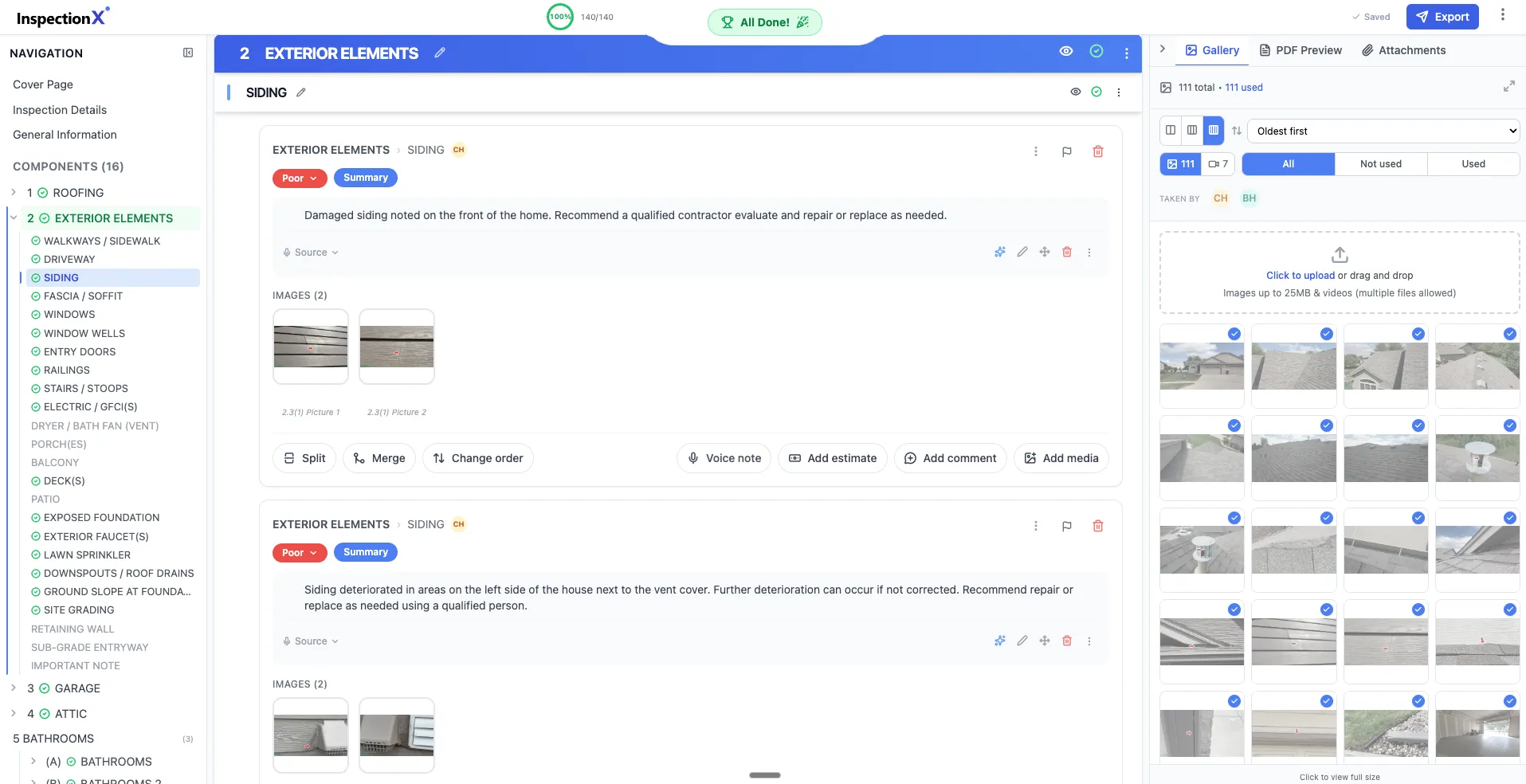
Task: Select the two-column gallery layout
Action: click(x=1170, y=130)
